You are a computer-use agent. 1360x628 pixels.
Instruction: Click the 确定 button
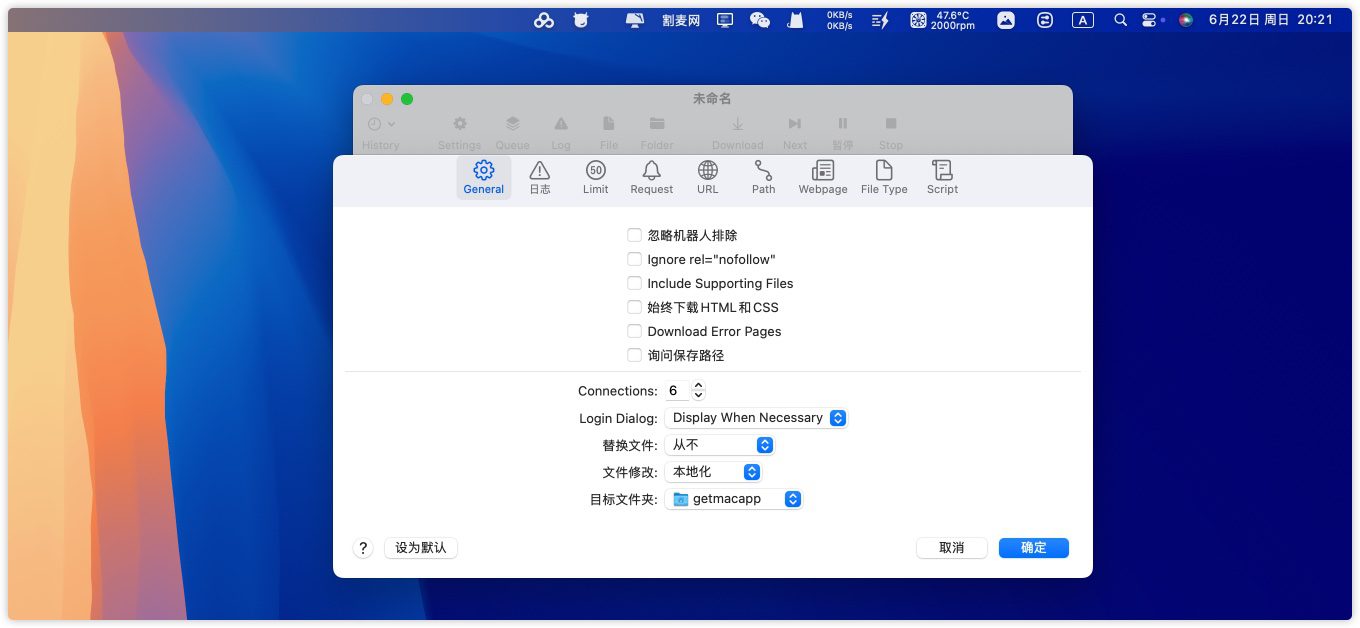(1033, 548)
